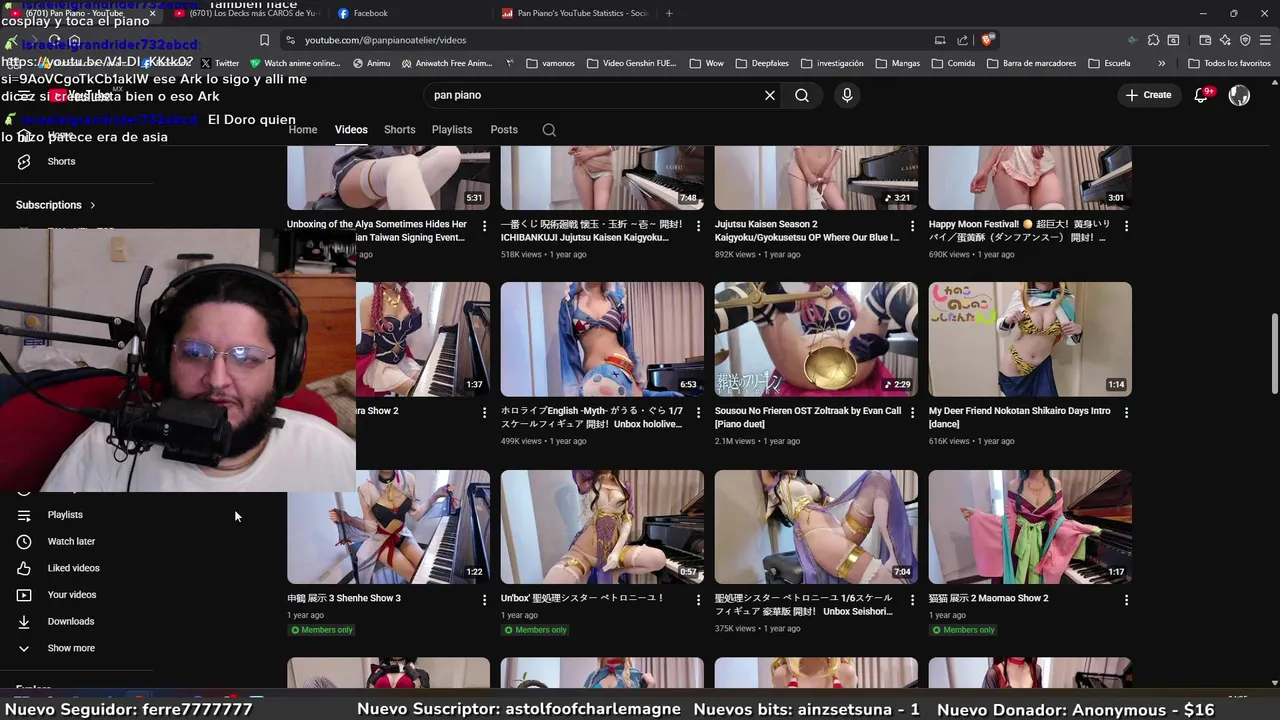Click the share page icon in address bar
Image resolution: width=1280 pixels, height=720 pixels.
point(962,40)
